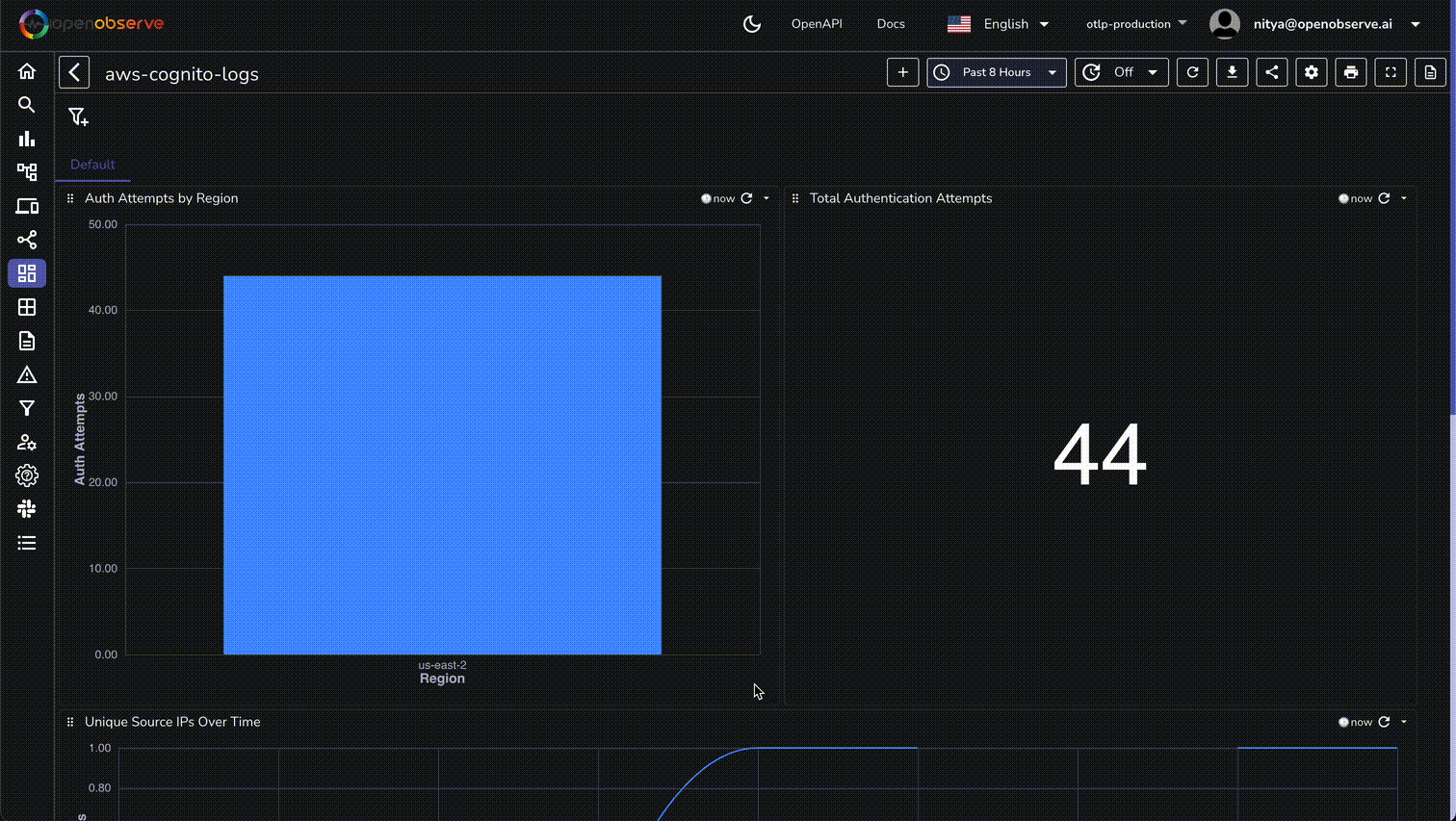Screen dimensions: 1456x821
Task: Open Alerts via the warning triangle icon
Action: point(27,373)
